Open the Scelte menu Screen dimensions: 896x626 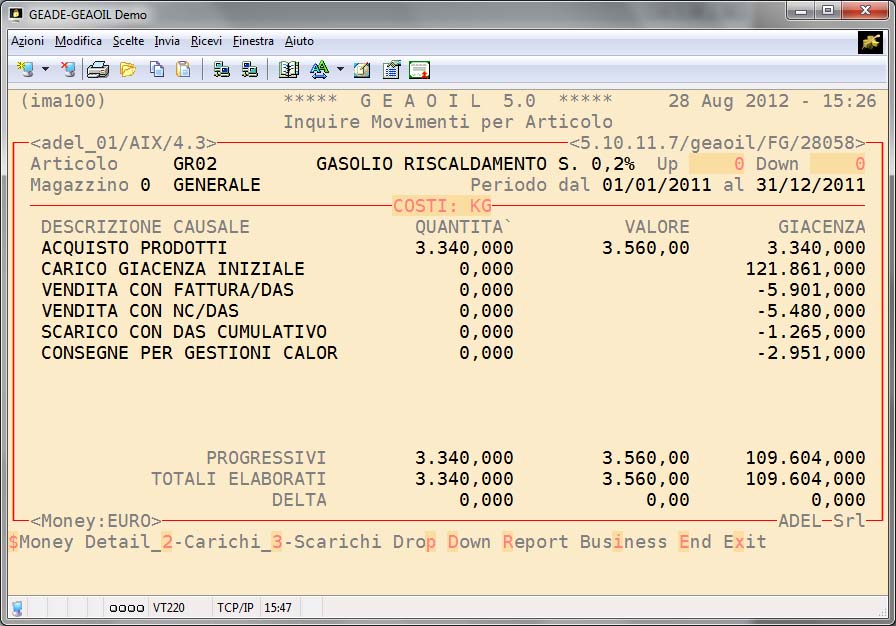tap(128, 41)
